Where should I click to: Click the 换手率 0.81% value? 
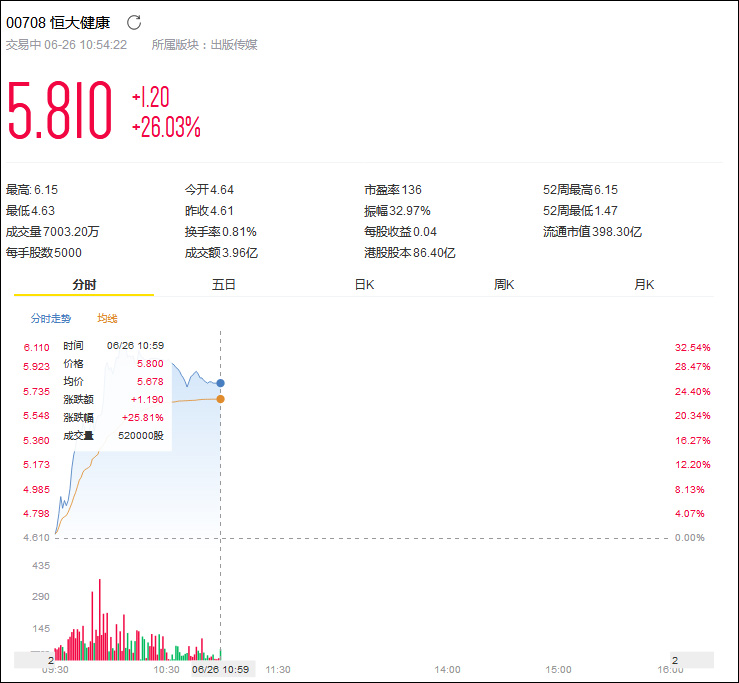221,232
